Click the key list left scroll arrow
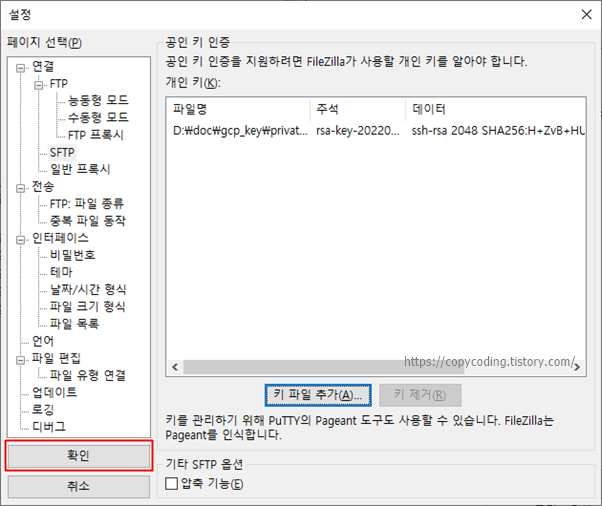Screen dimensions: 602x506 point(175,367)
